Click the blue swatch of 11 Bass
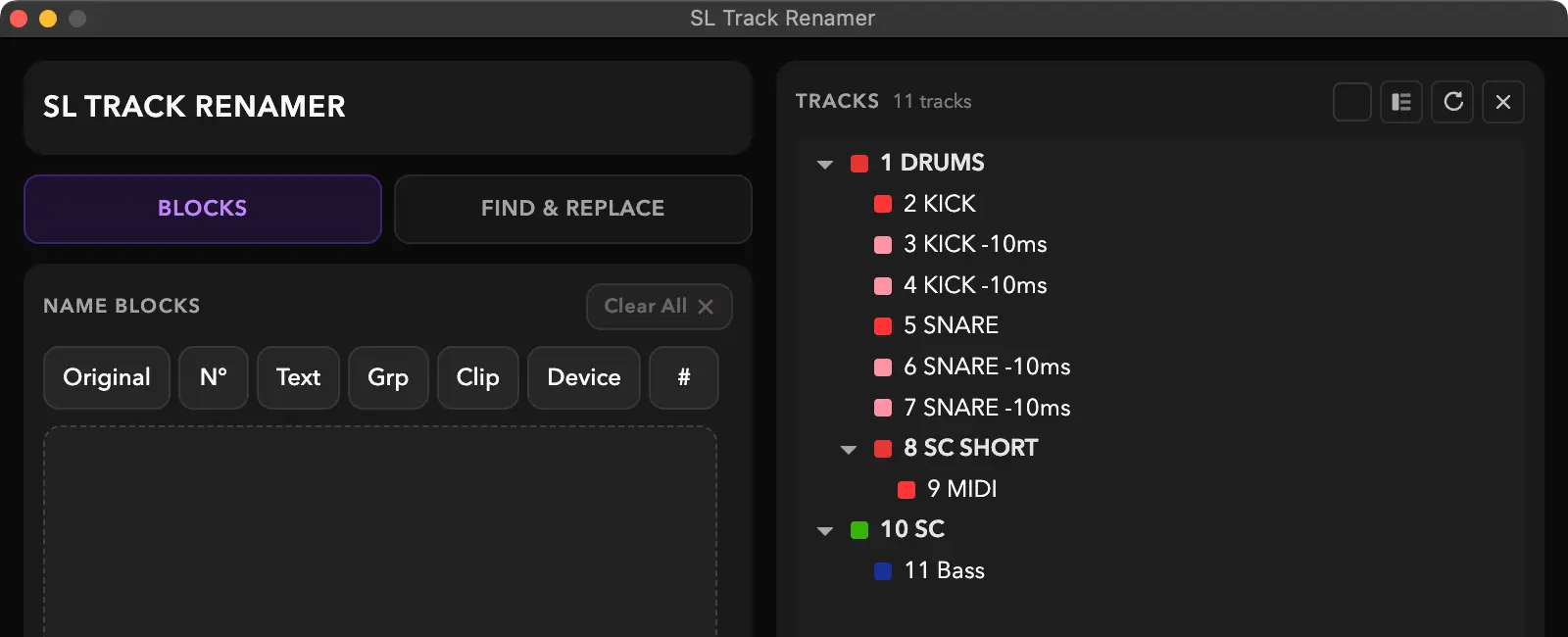The image size is (1568, 637). pyautogui.click(x=883, y=571)
